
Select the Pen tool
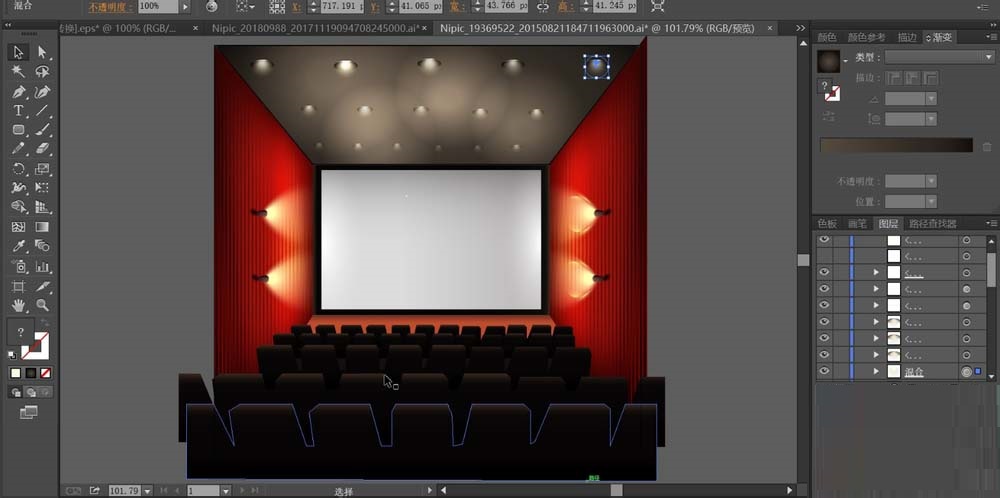tap(19, 91)
